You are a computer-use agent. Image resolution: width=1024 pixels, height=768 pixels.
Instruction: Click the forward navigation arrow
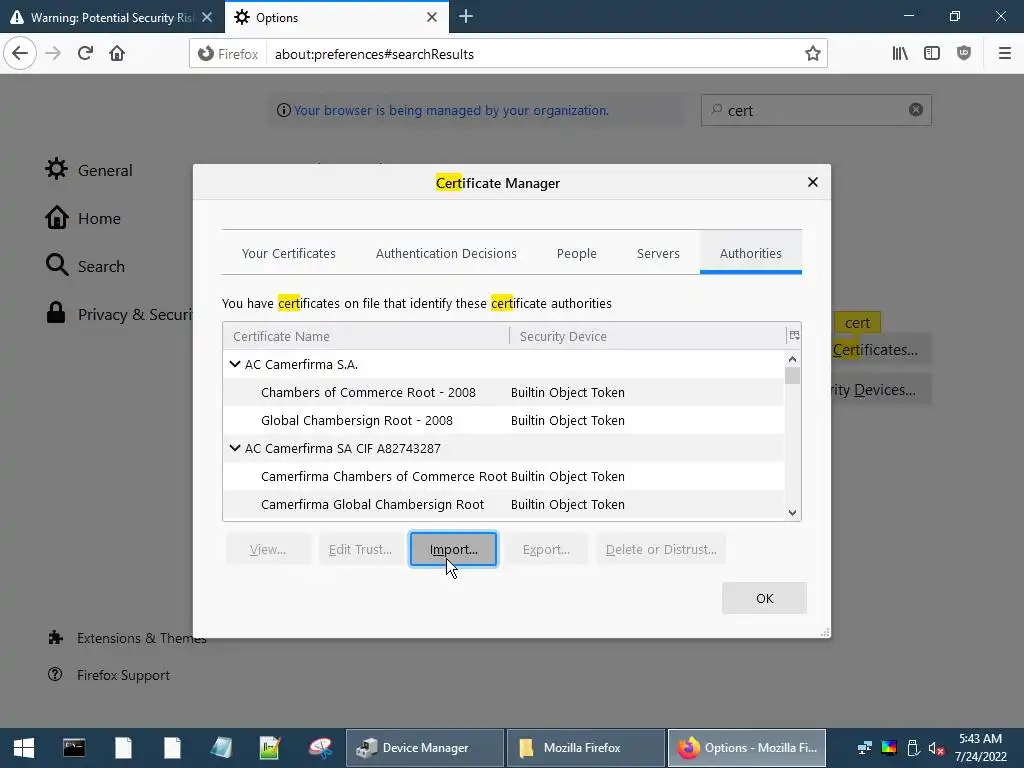[53, 54]
